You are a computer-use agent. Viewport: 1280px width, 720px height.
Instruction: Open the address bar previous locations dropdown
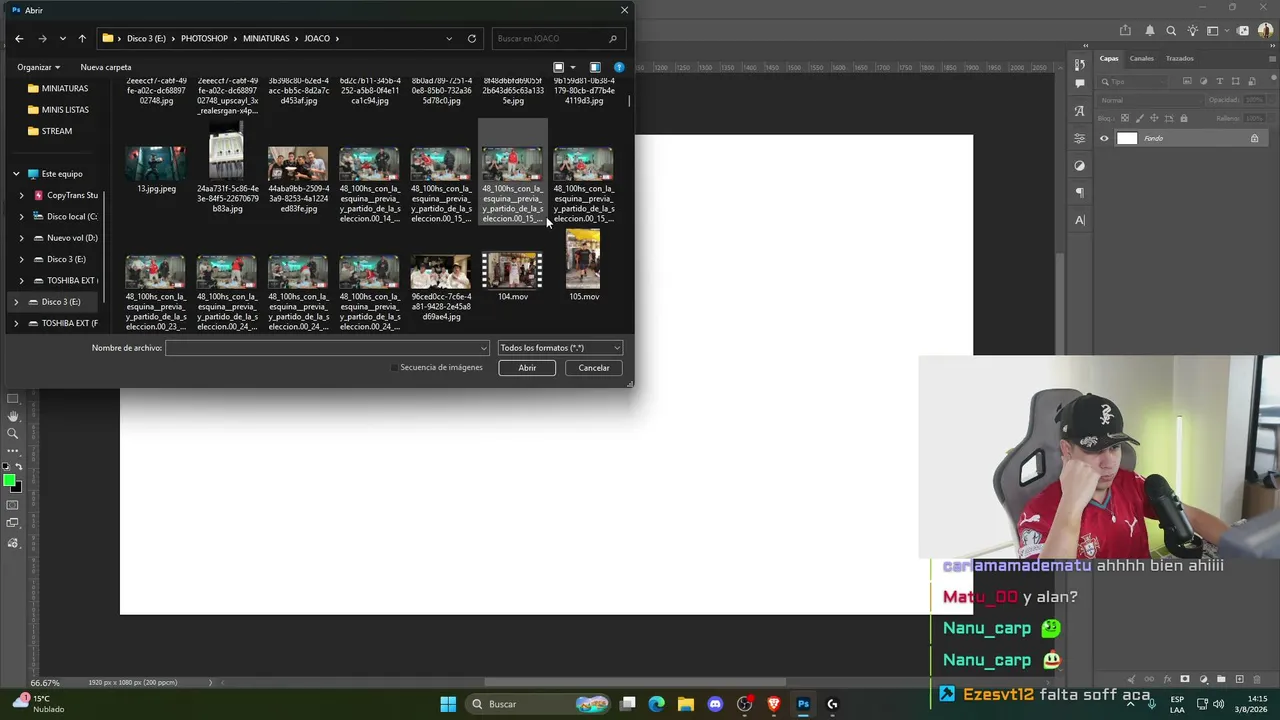coord(449,38)
